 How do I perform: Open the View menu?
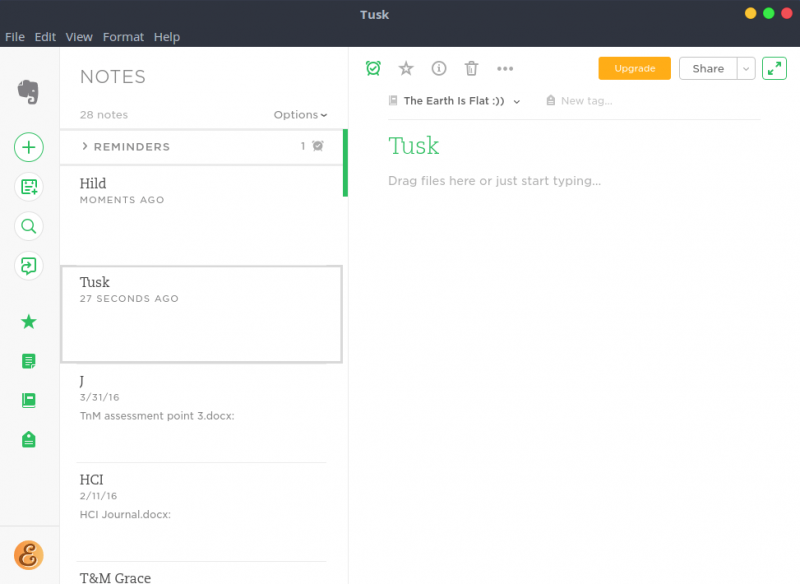click(x=78, y=36)
